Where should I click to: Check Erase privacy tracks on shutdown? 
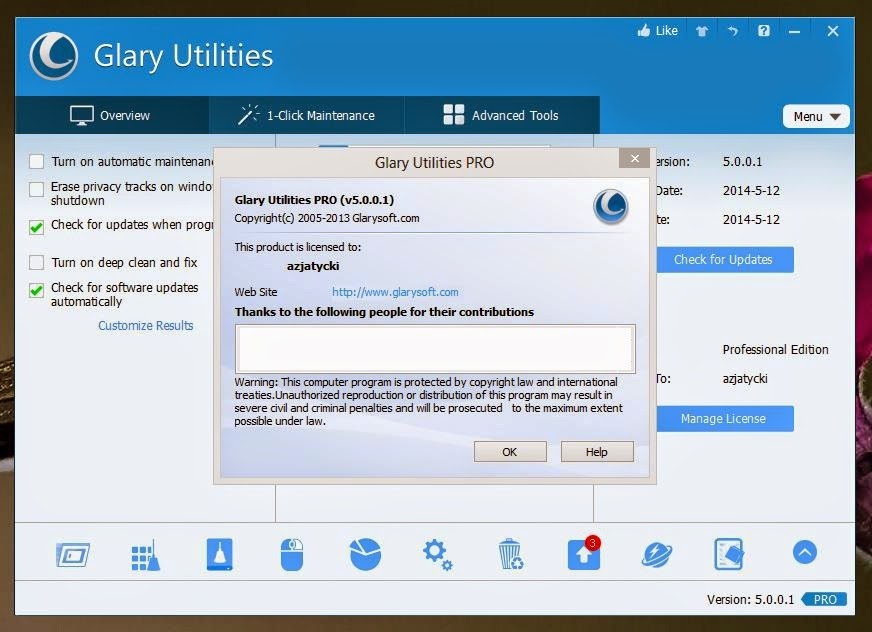[35, 187]
